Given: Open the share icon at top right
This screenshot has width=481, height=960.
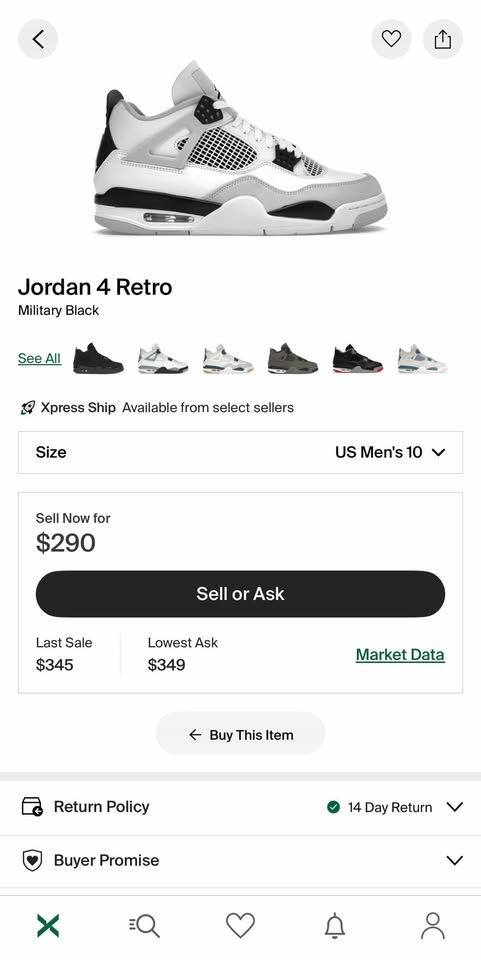Looking at the screenshot, I should (442, 39).
